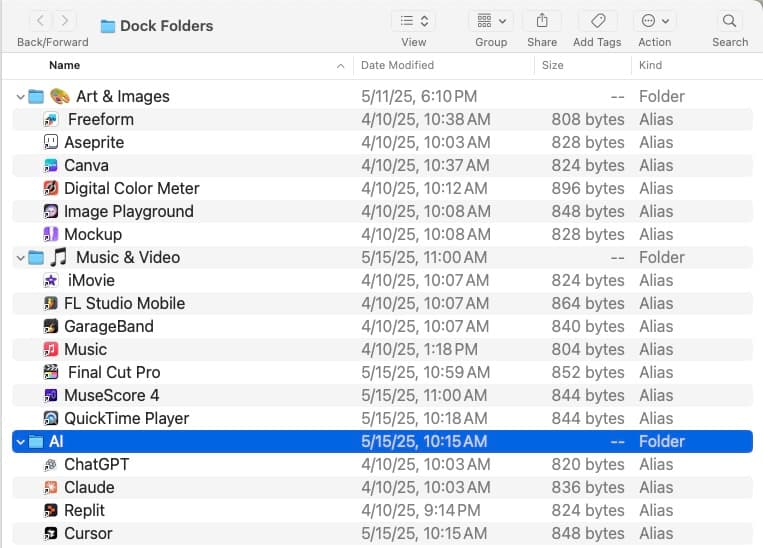763x548 pixels.
Task: Click the Add Tags icon
Action: [x=598, y=20]
